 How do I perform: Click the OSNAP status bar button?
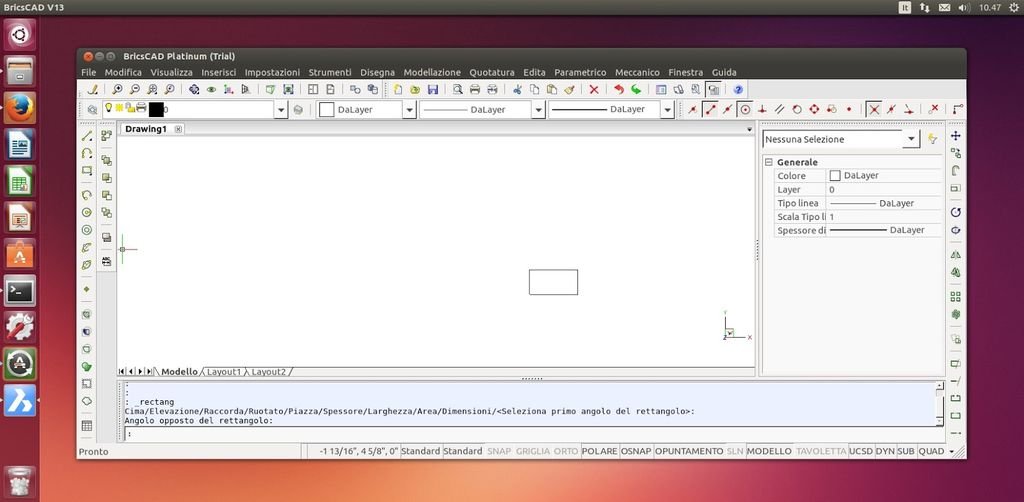635,451
